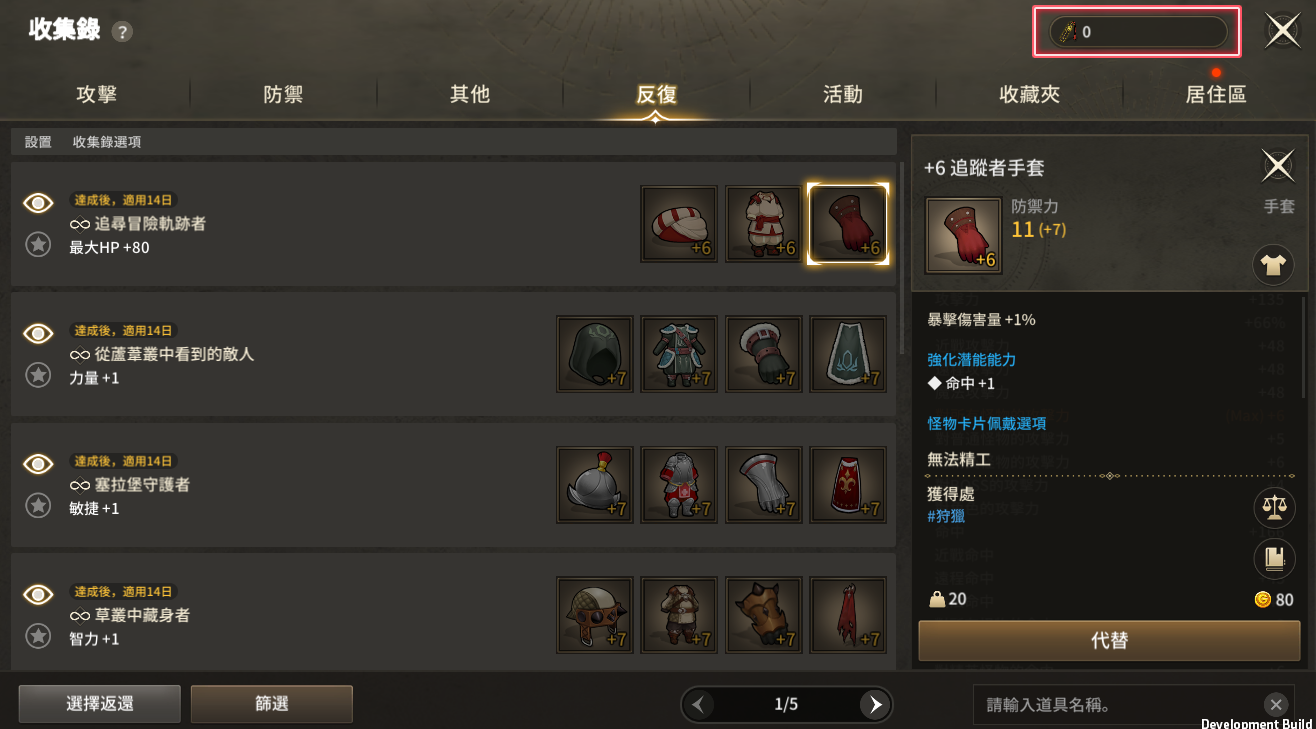This screenshot has height=729, width=1316.
Task: Toggle eye visibility for 塞拉堡守護者
Action: (x=38, y=463)
